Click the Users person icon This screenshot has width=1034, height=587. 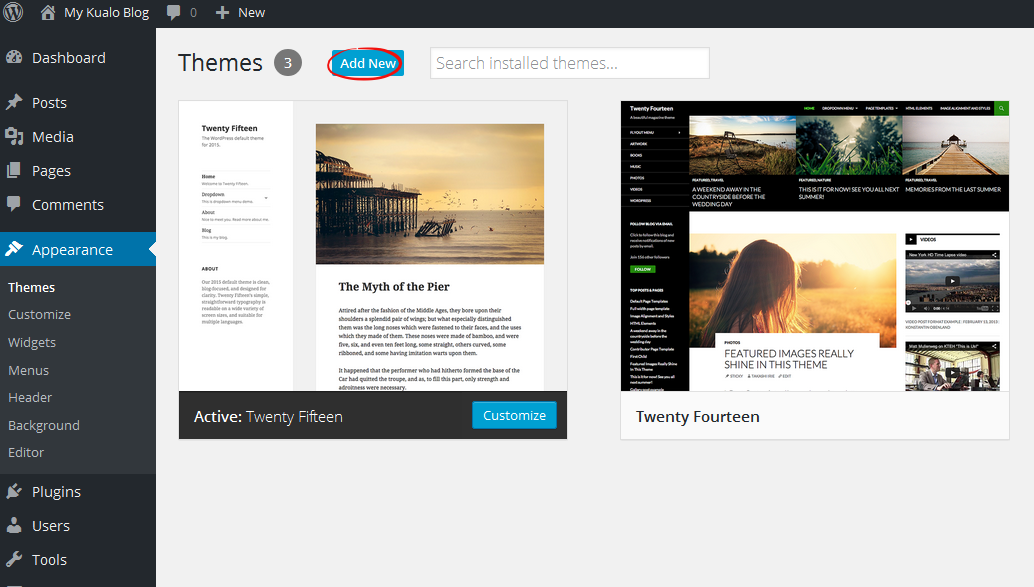pos(14,525)
